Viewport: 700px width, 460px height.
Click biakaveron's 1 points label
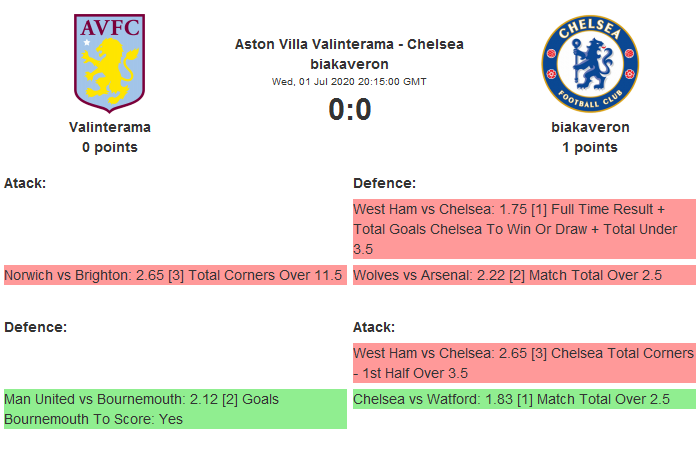point(590,147)
